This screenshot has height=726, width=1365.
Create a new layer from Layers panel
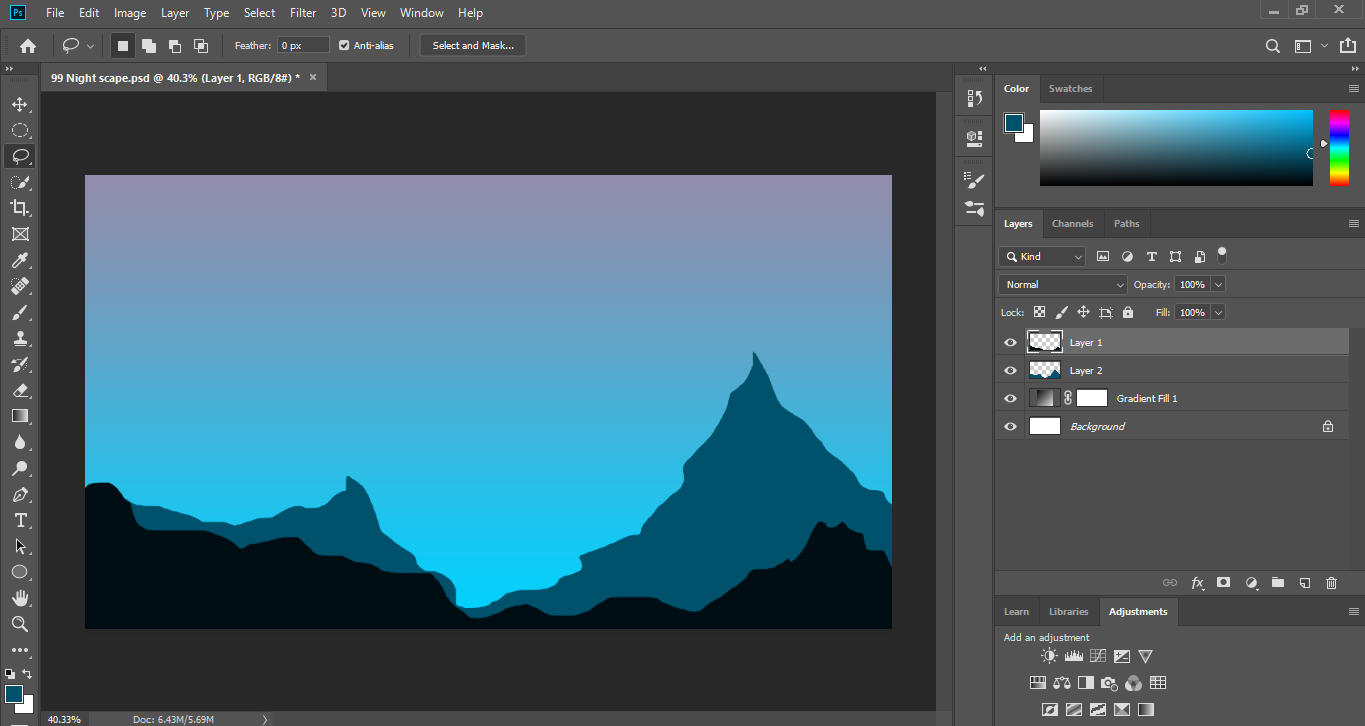[x=1304, y=582]
